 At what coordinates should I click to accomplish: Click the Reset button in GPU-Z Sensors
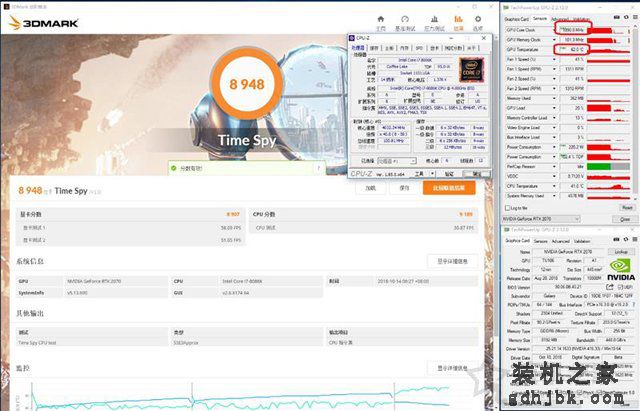click(627, 208)
